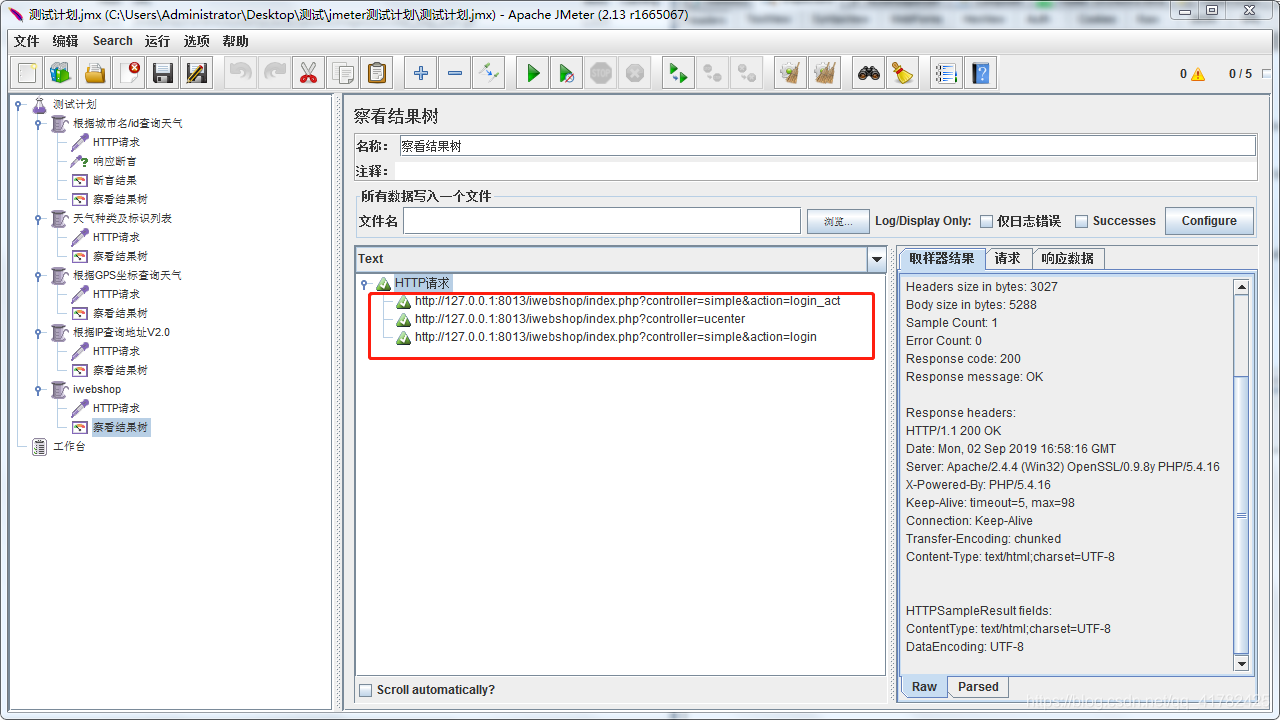The height and width of the screenshot is (720, 1280).
Task: Click the 浏览... browse button
Action: pos(838,221)
